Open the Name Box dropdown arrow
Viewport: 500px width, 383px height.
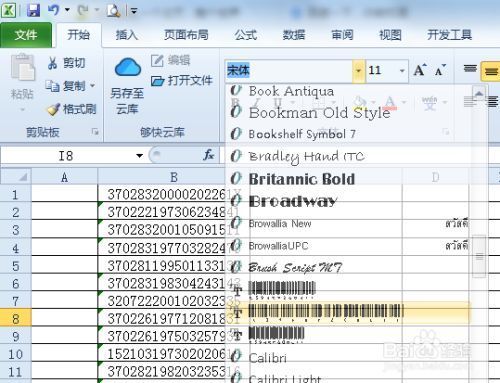(139, 156)
